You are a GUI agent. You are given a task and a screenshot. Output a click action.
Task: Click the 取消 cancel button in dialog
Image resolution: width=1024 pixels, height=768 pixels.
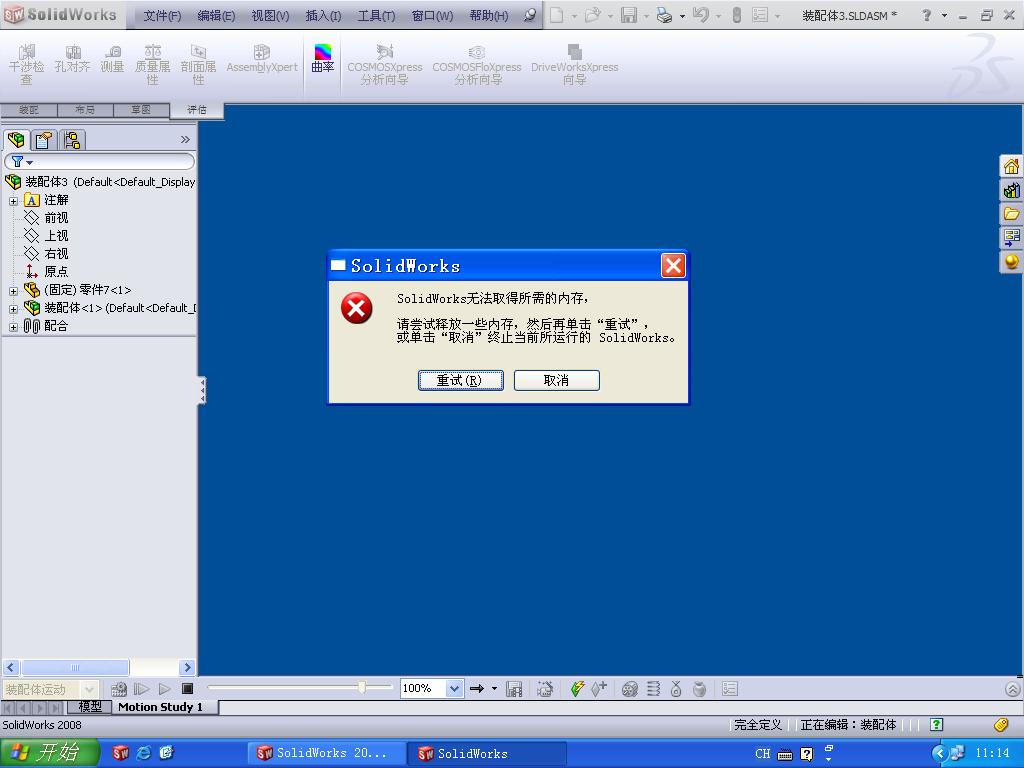(556, 380)
